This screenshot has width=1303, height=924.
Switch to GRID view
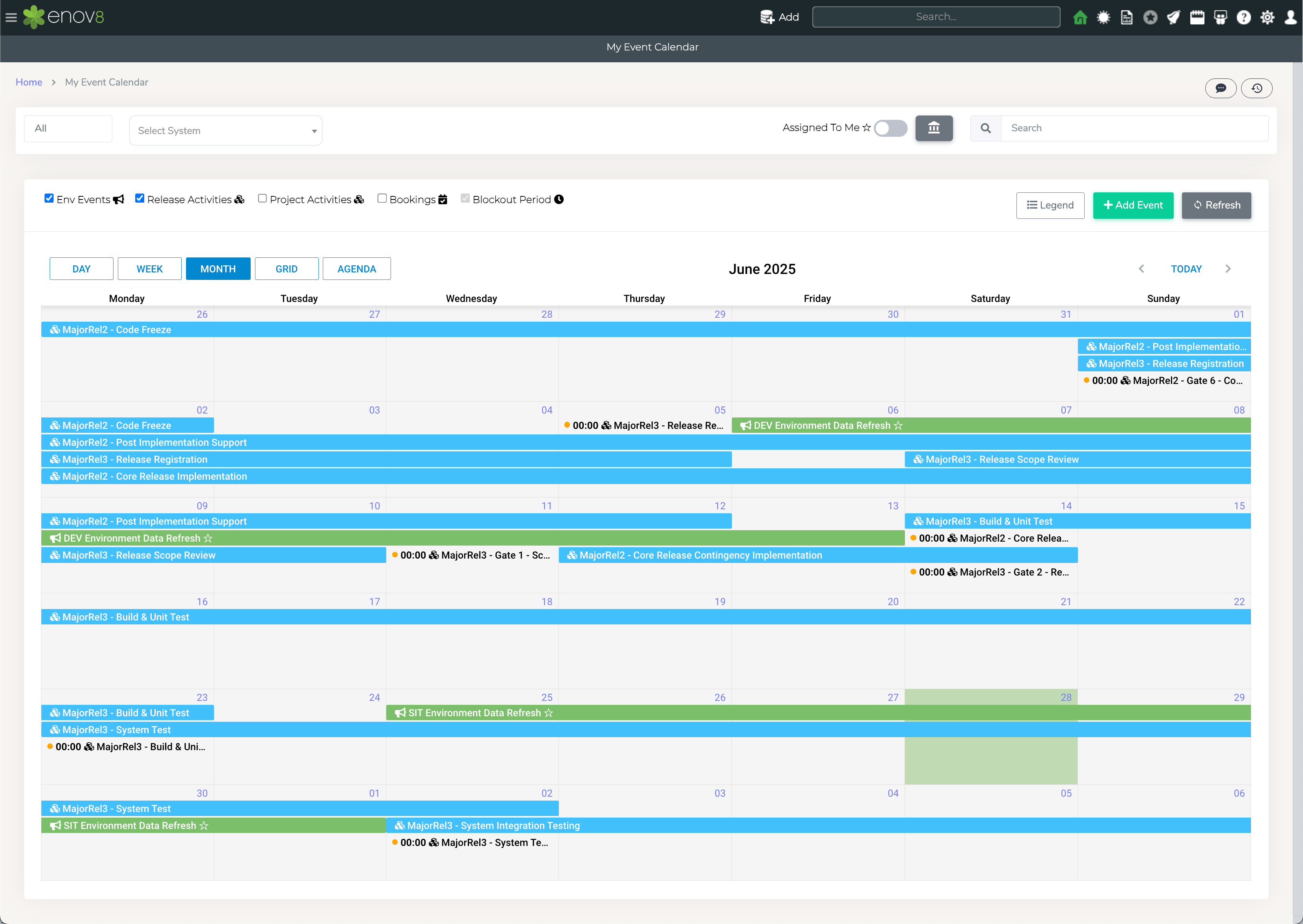tap(287, 268)
